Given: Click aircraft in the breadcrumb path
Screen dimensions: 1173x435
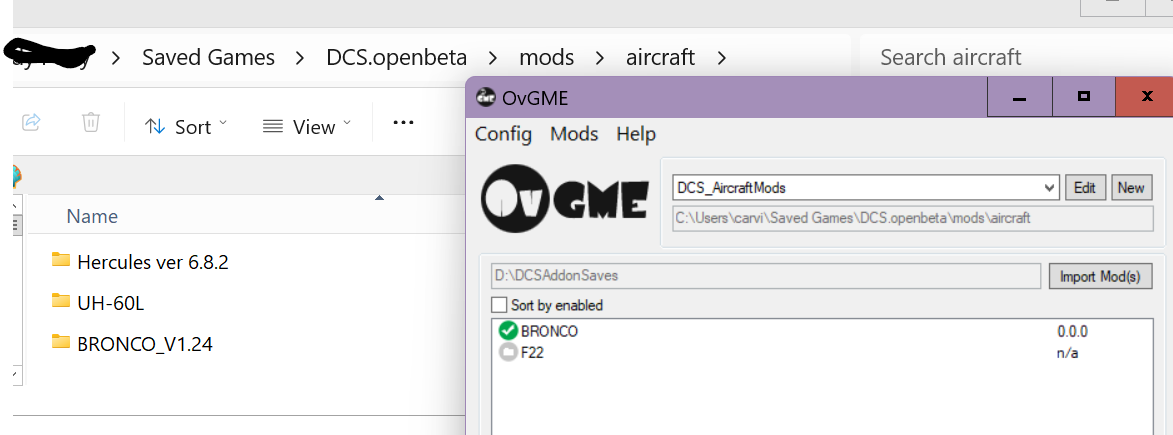Looking at the screenshot, I should pyautogui.click(x=661, y=57).
